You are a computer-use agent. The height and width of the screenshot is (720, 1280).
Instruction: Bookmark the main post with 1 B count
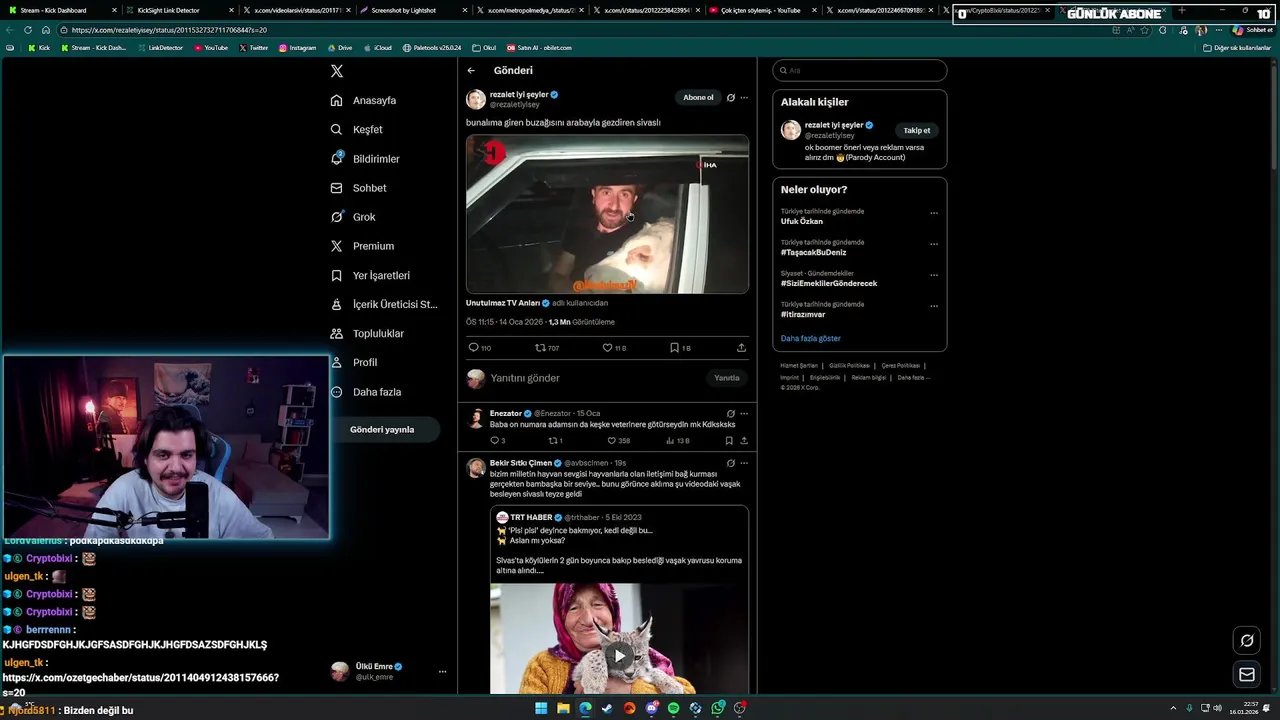coord(674,348)
